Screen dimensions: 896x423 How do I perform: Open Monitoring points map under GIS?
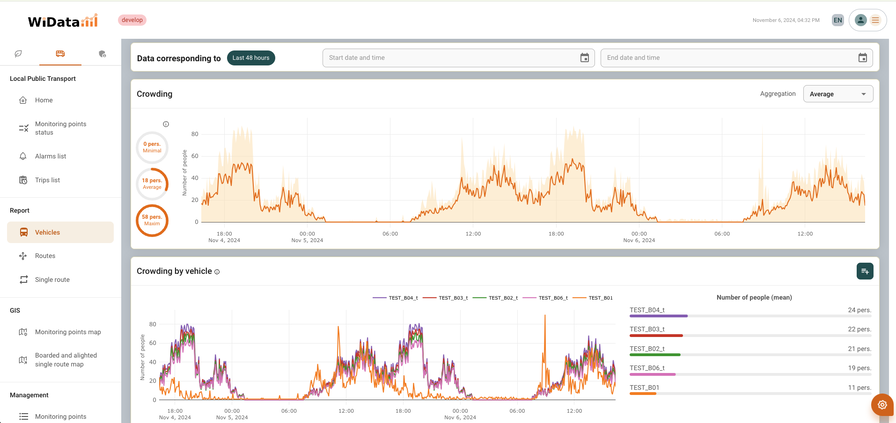[x=60, y=332]
